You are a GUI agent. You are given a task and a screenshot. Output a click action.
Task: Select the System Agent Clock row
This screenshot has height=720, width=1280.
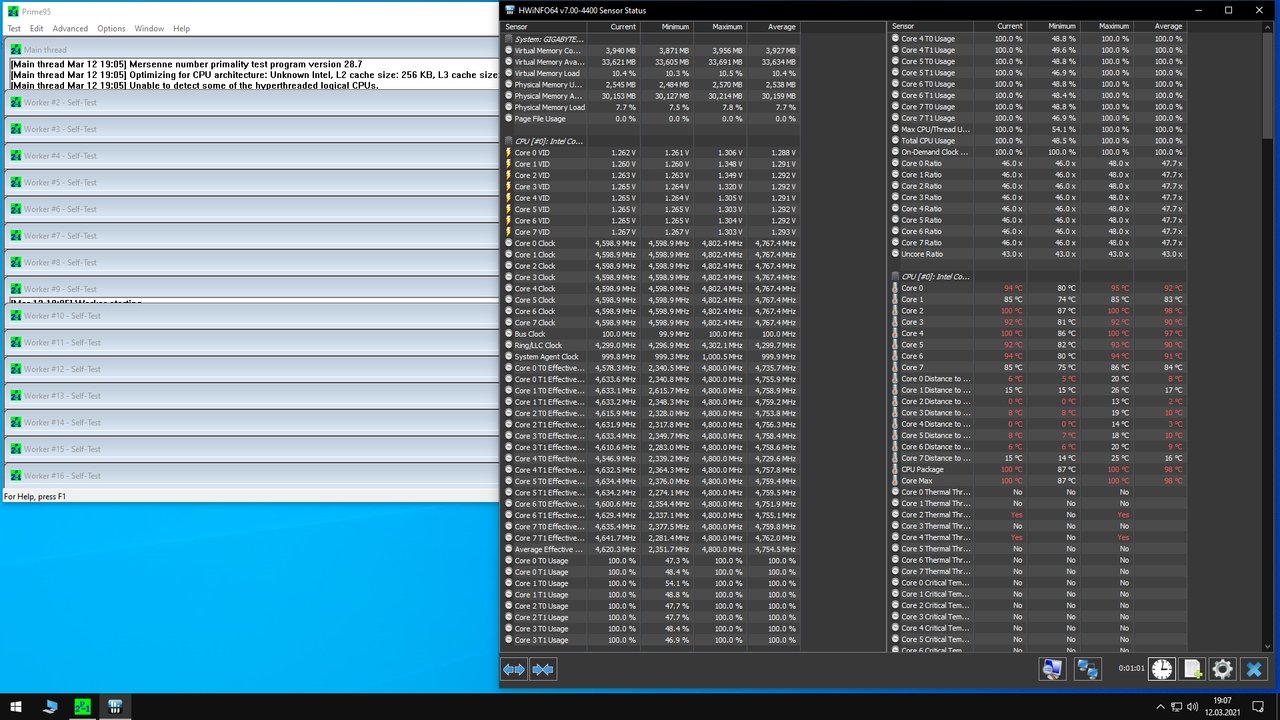(x=650, y=356)
